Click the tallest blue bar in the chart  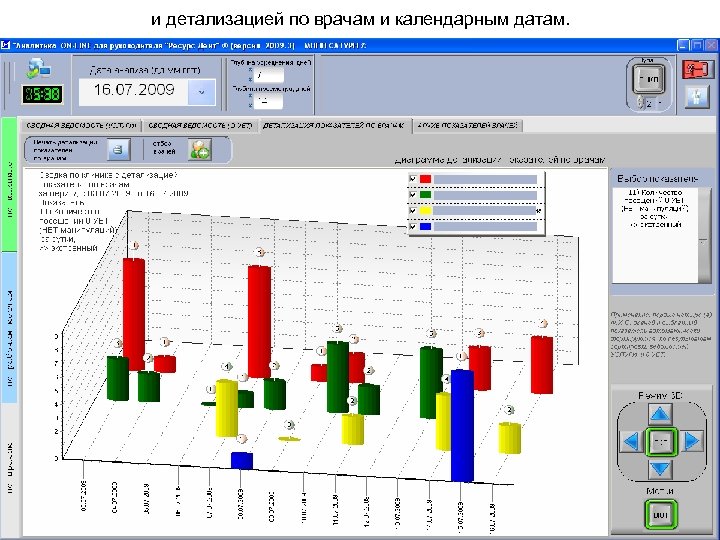(x=462, y=426)
